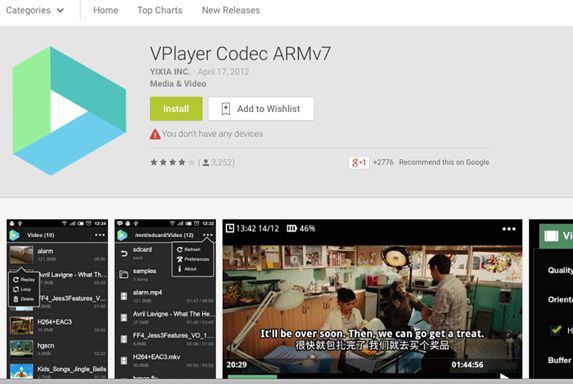Click the clock icon beside 13:42 14/12
Viewport: 573px width, 384px height.
229,228
